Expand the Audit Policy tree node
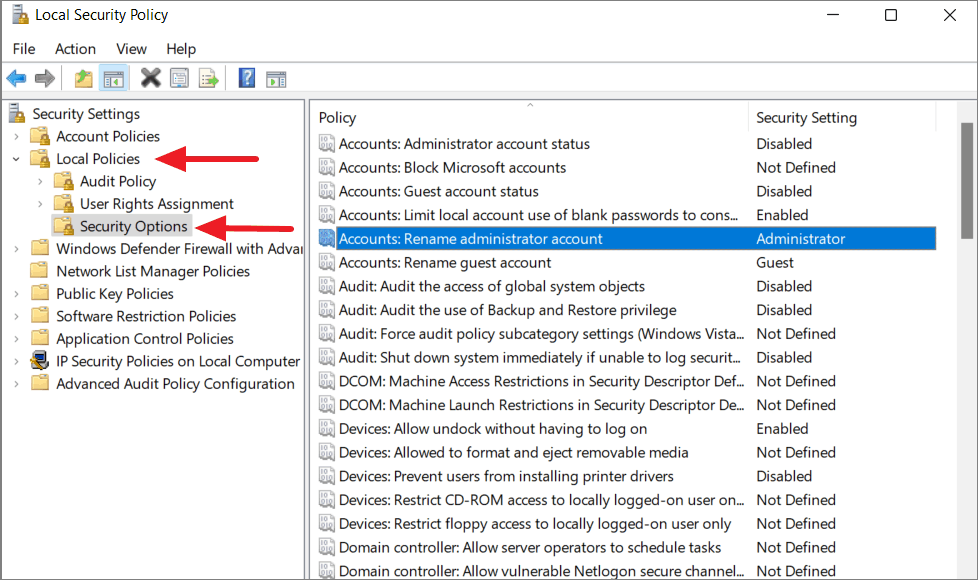This screenshot has height=580, width=978. [41, 181]
